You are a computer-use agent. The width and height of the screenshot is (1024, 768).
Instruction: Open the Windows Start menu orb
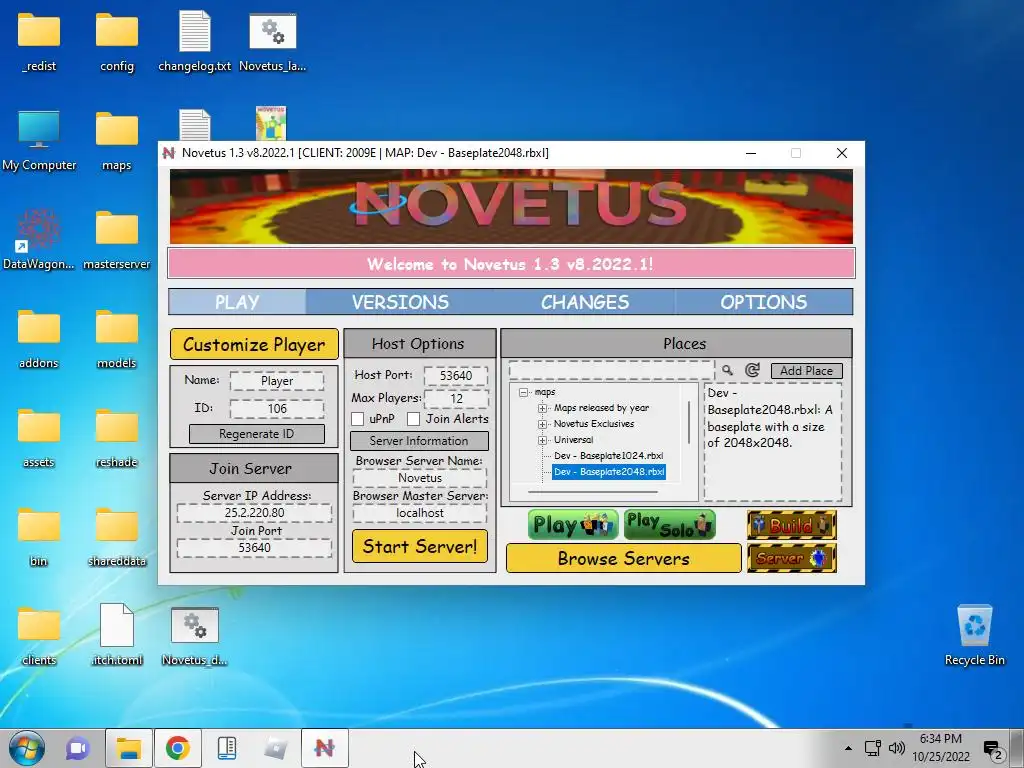(x=27, y=748)
